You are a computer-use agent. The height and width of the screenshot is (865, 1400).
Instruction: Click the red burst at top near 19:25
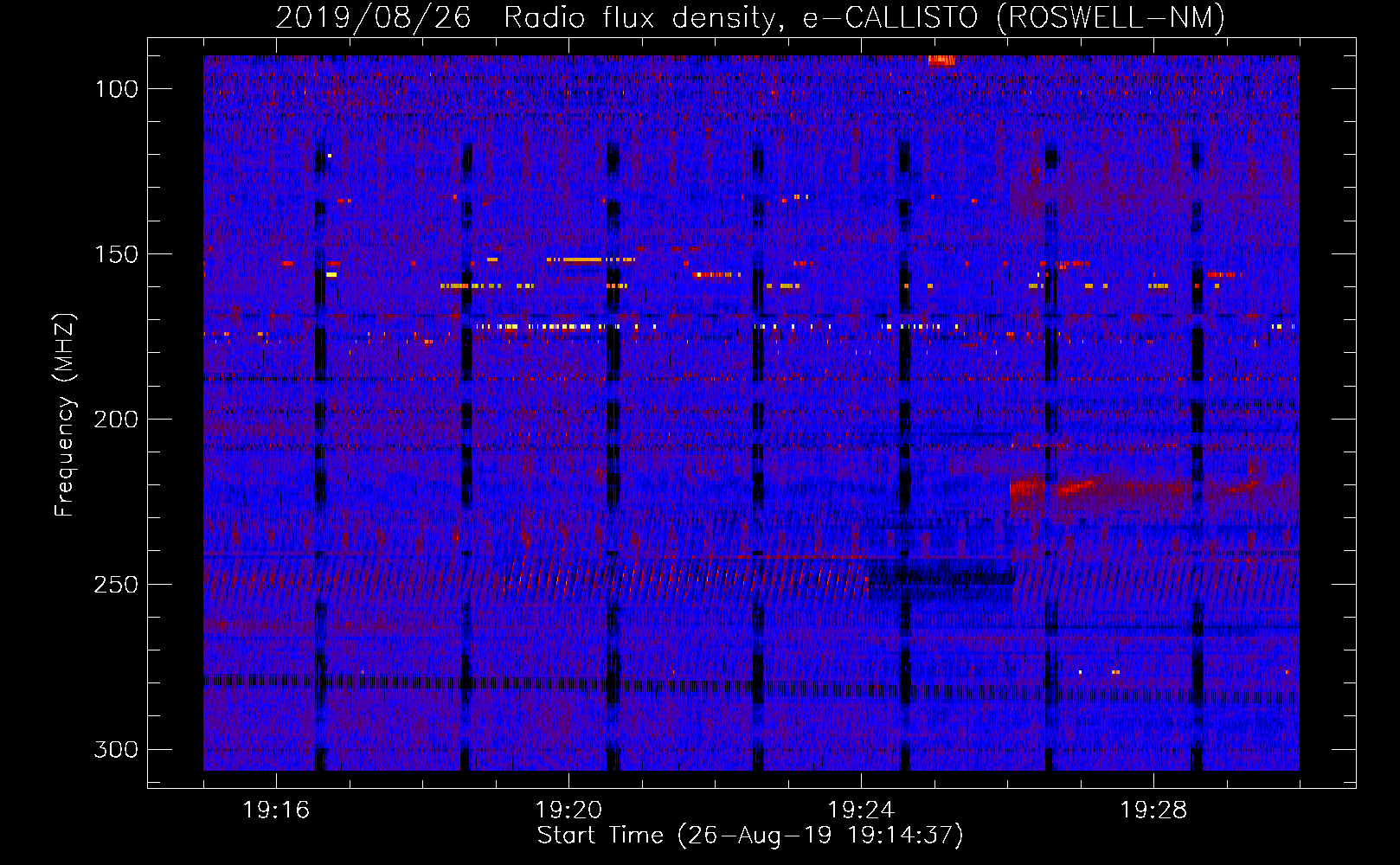point(941,61)
